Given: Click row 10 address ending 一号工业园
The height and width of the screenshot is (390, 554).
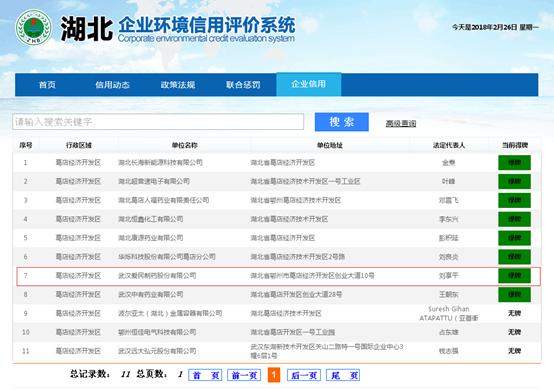Looking at the screenshot, I should 293,332.
